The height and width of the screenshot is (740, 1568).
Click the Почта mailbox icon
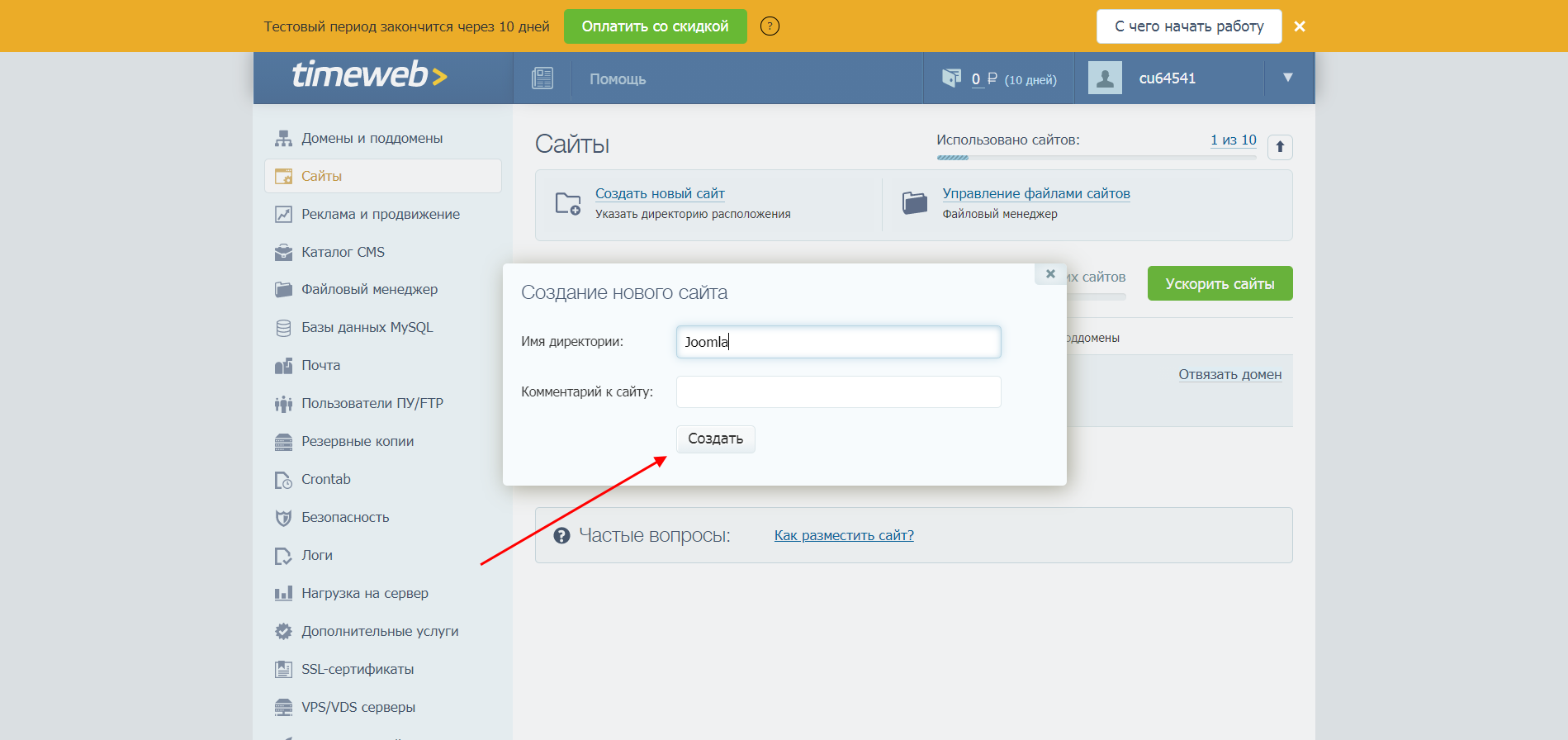pos(283,366)
